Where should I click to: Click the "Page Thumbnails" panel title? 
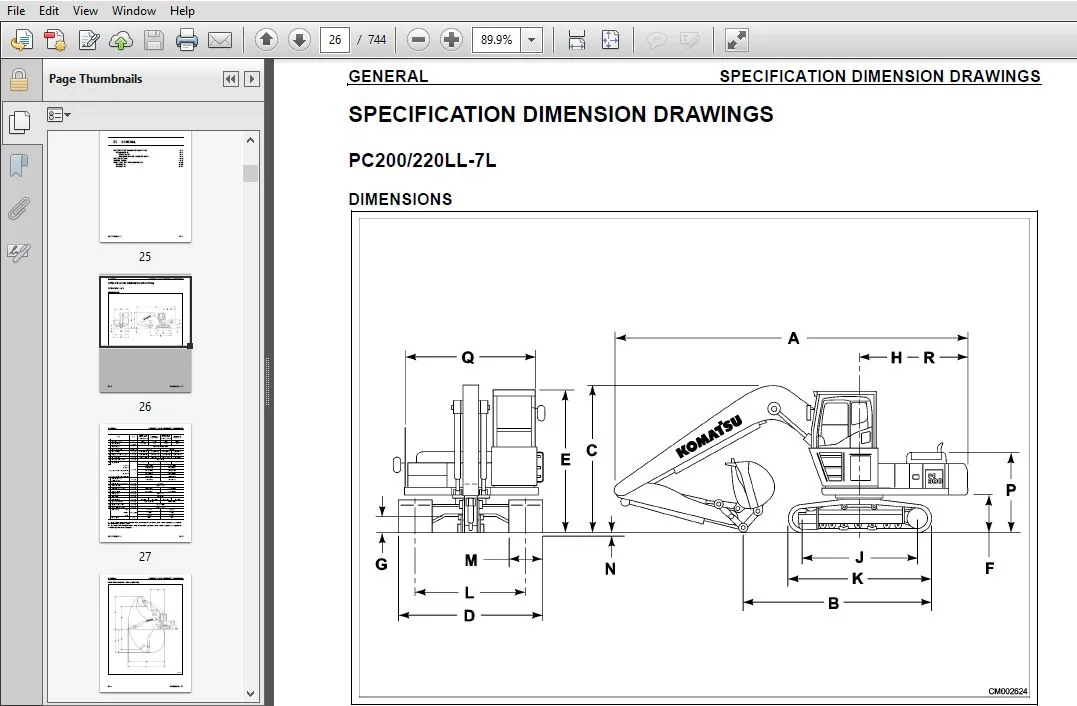click(95, 79)
